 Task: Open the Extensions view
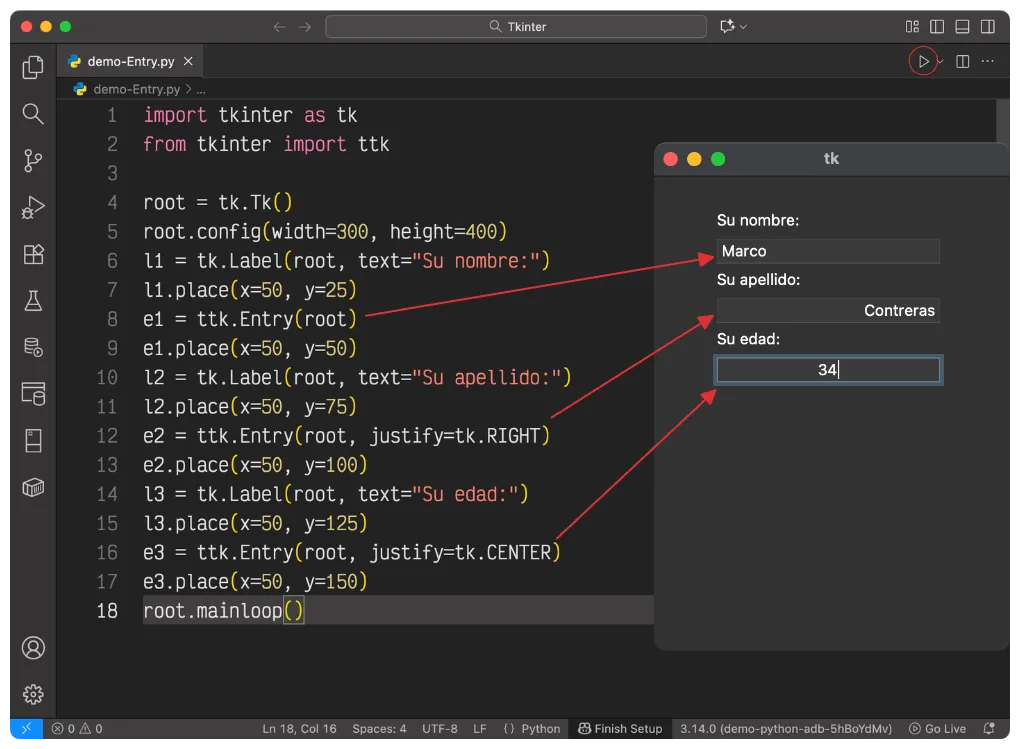coord(33,254)
